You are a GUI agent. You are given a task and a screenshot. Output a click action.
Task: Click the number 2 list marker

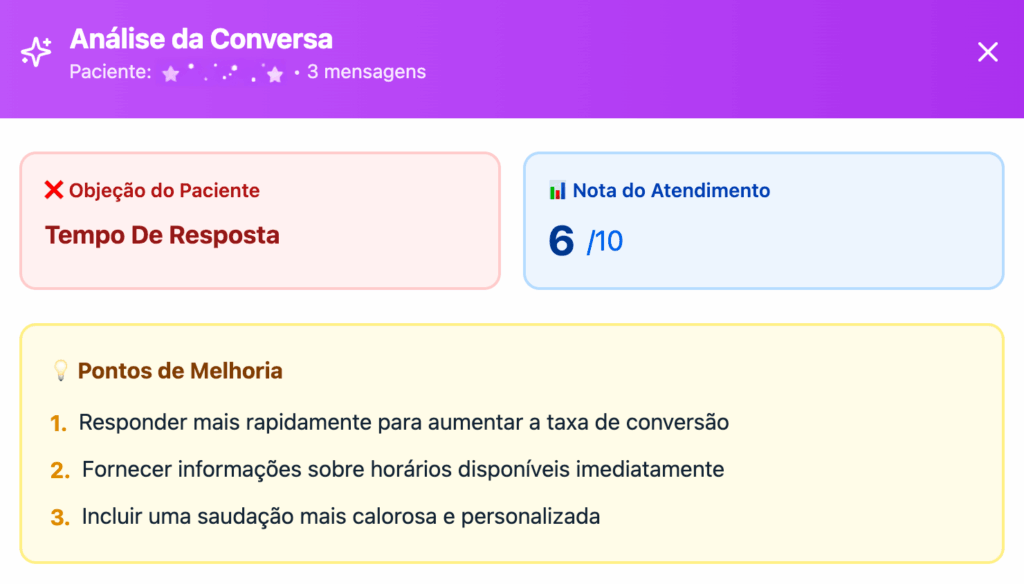pyautogui.click(x=60, y=470)
